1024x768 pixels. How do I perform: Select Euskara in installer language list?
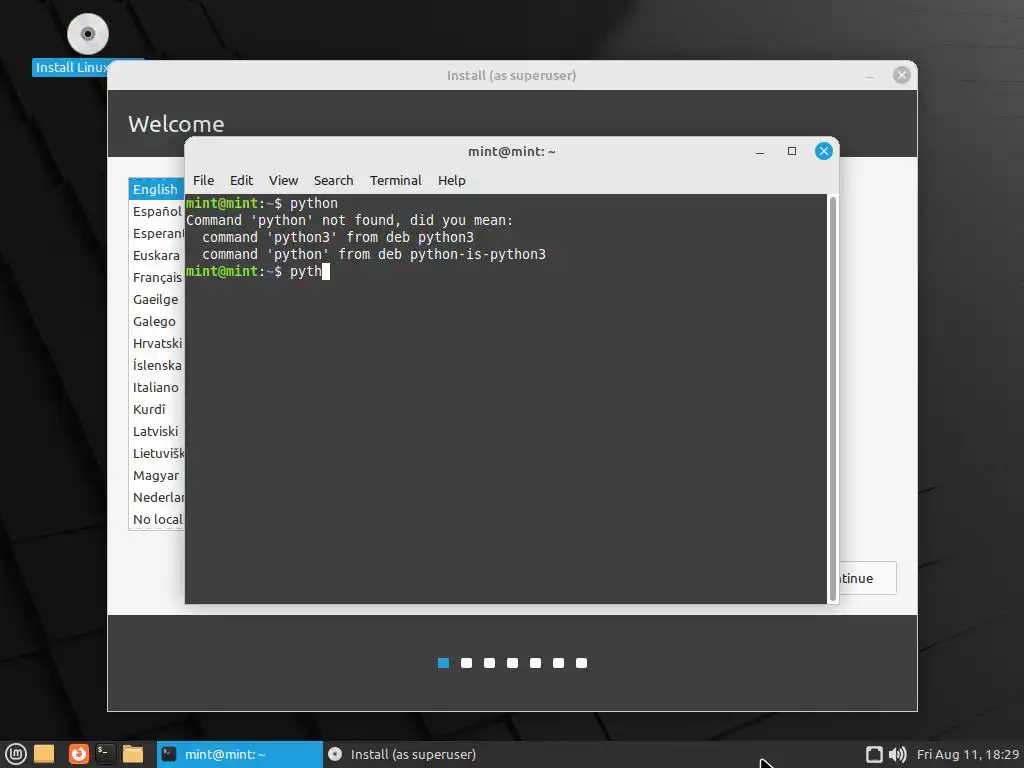click(x=156, y=255)
